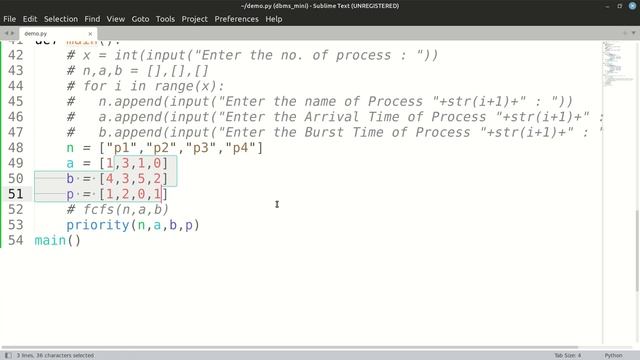This screenshot has height=360, width=640.
Task: Open the Find menu
Action: coord(92,19)
